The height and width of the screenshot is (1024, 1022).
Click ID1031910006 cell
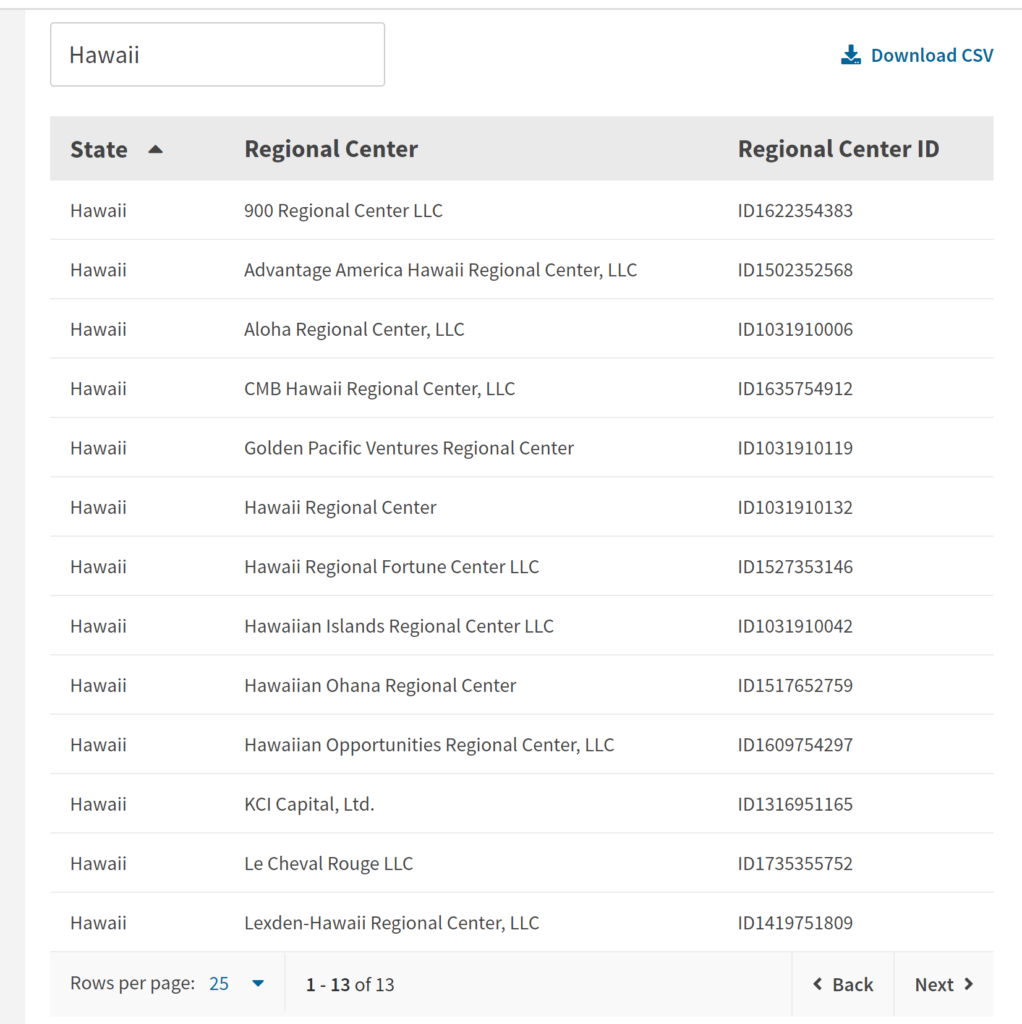[795, 329]
